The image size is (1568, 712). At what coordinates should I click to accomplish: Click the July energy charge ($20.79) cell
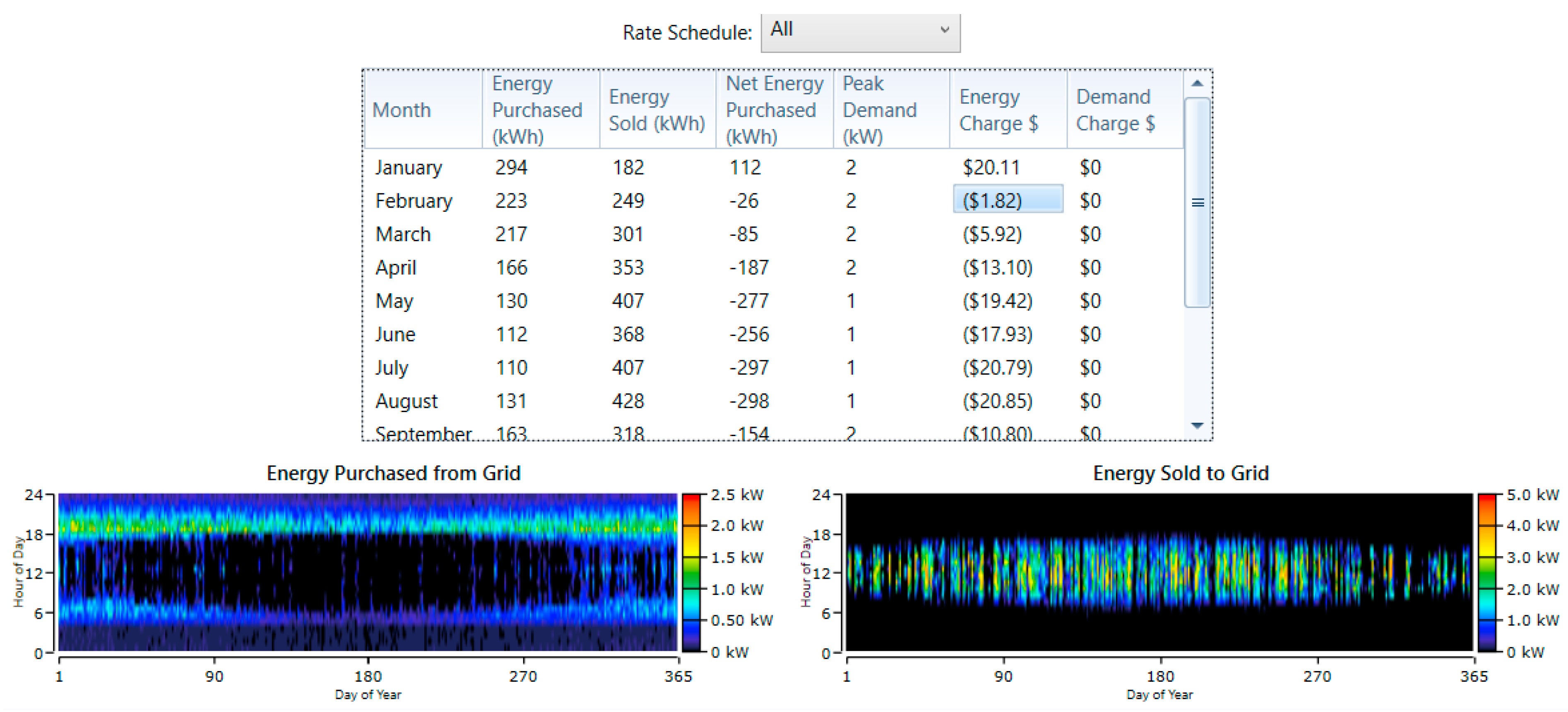[x=997, y=367]
